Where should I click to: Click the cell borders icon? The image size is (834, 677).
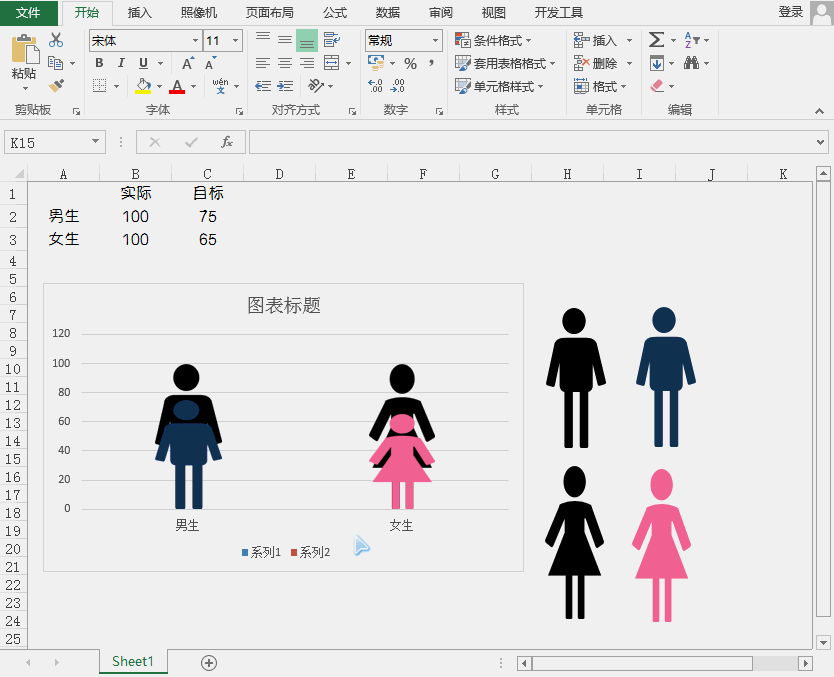coord(99,86)
